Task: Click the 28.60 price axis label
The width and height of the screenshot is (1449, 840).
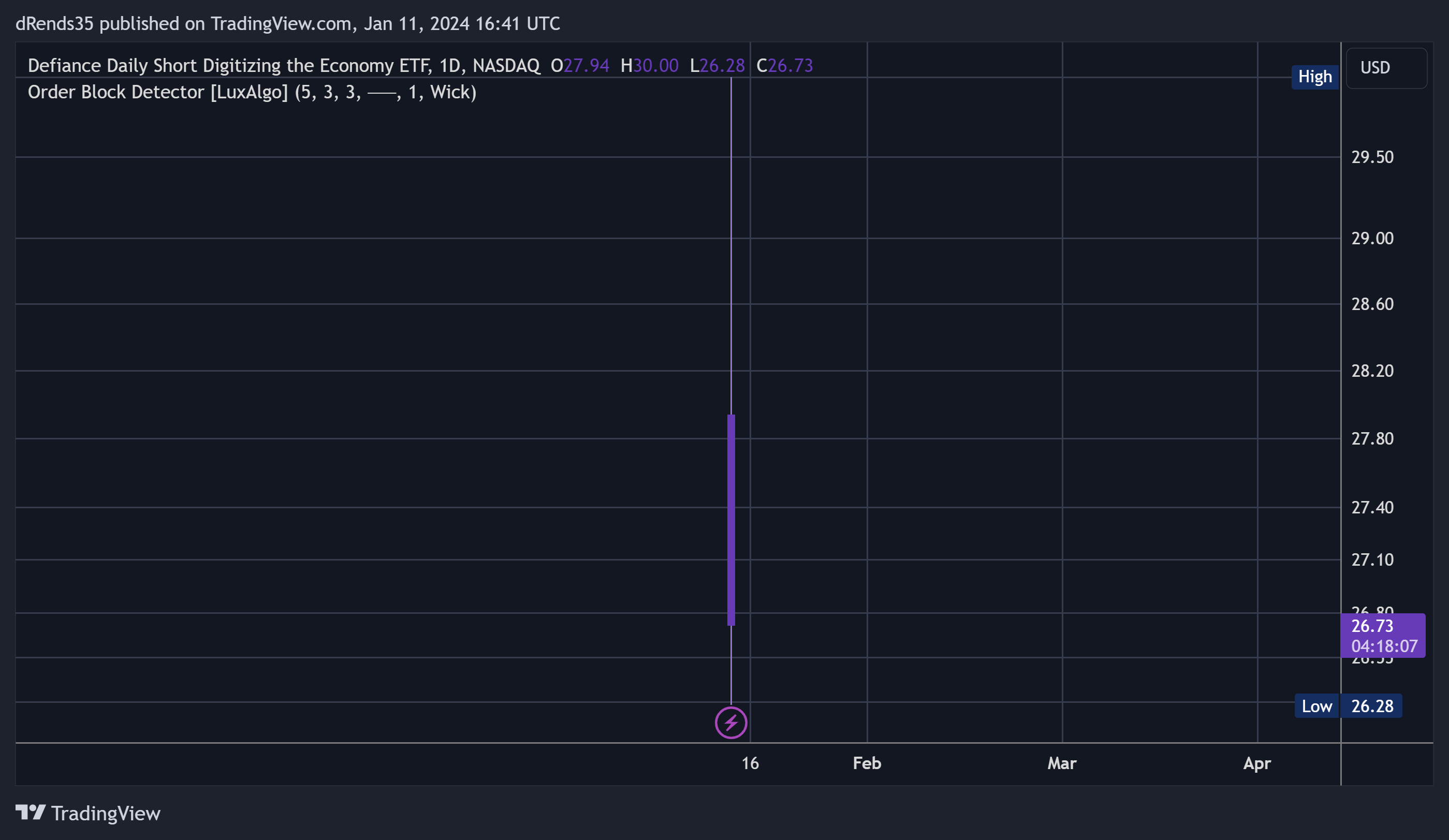Action: [x=1372, y=304]
